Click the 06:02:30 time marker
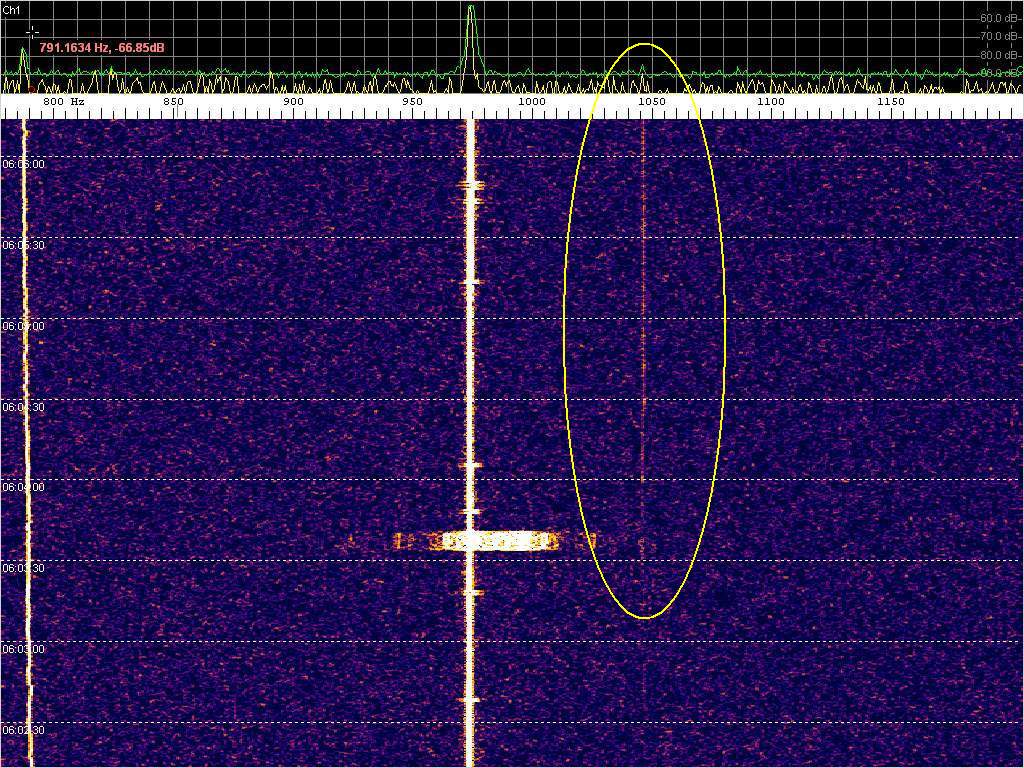The width and height of the screenshot is (1024, 768). (x=23, y=730)
